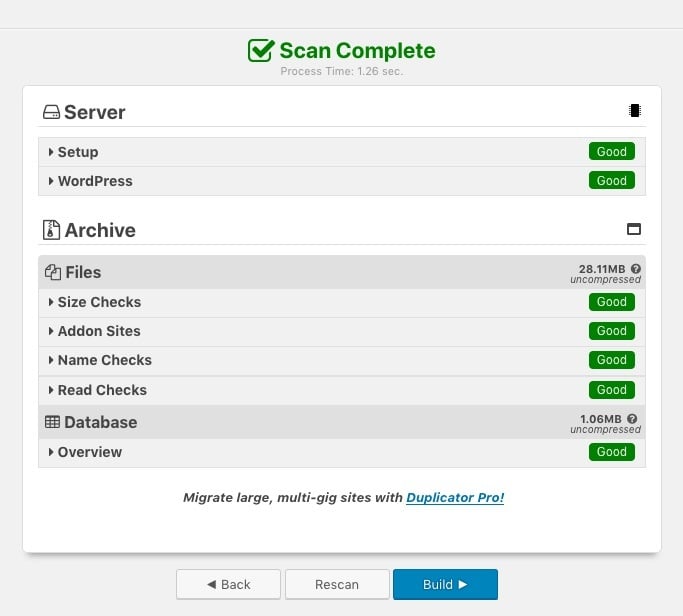Expand the Setup section
The width and height of the screenshot is (683, 616).
pyautogui.click(x=76, y=152)
